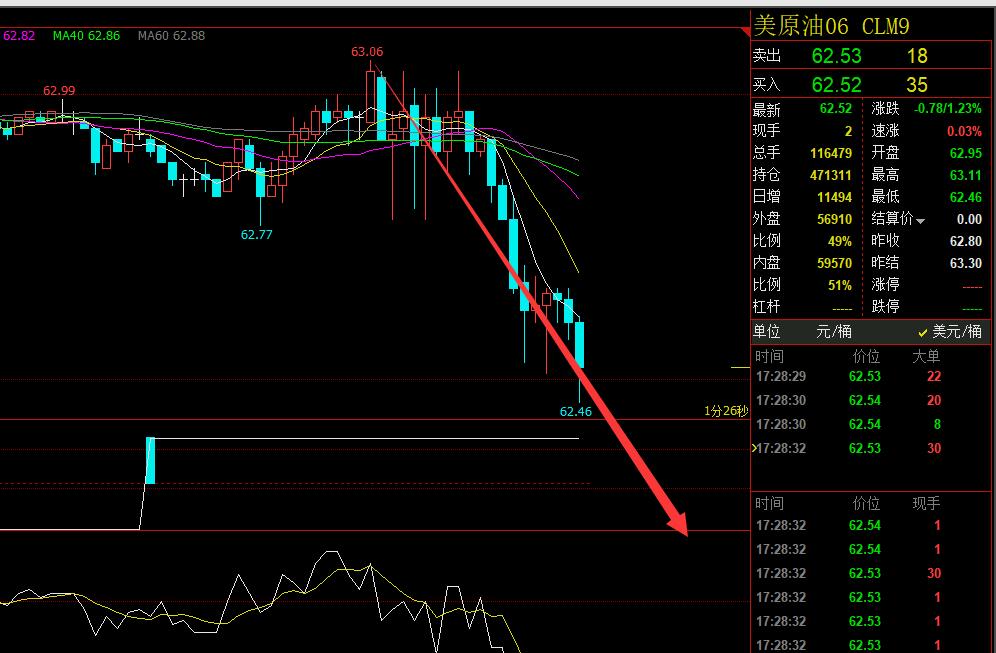Click the 大单 column header

click(926, 357)
